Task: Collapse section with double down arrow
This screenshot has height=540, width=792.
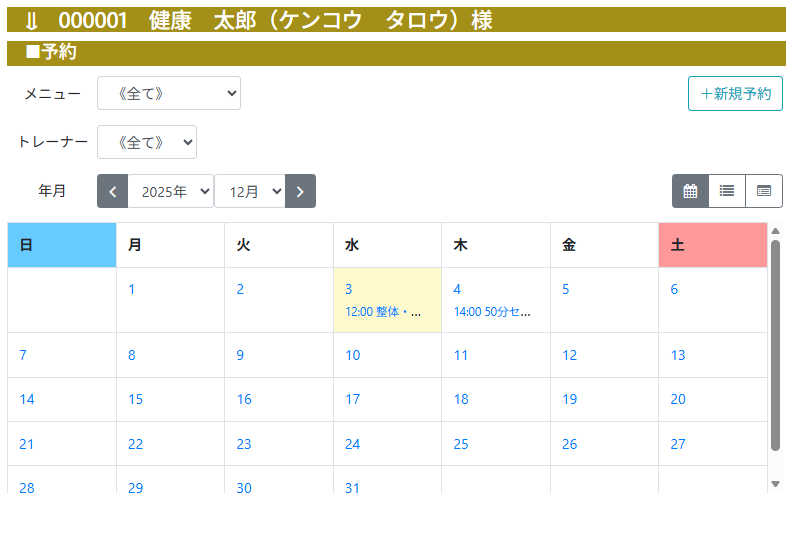Action: pyautogui.click(x=31, y=21)
